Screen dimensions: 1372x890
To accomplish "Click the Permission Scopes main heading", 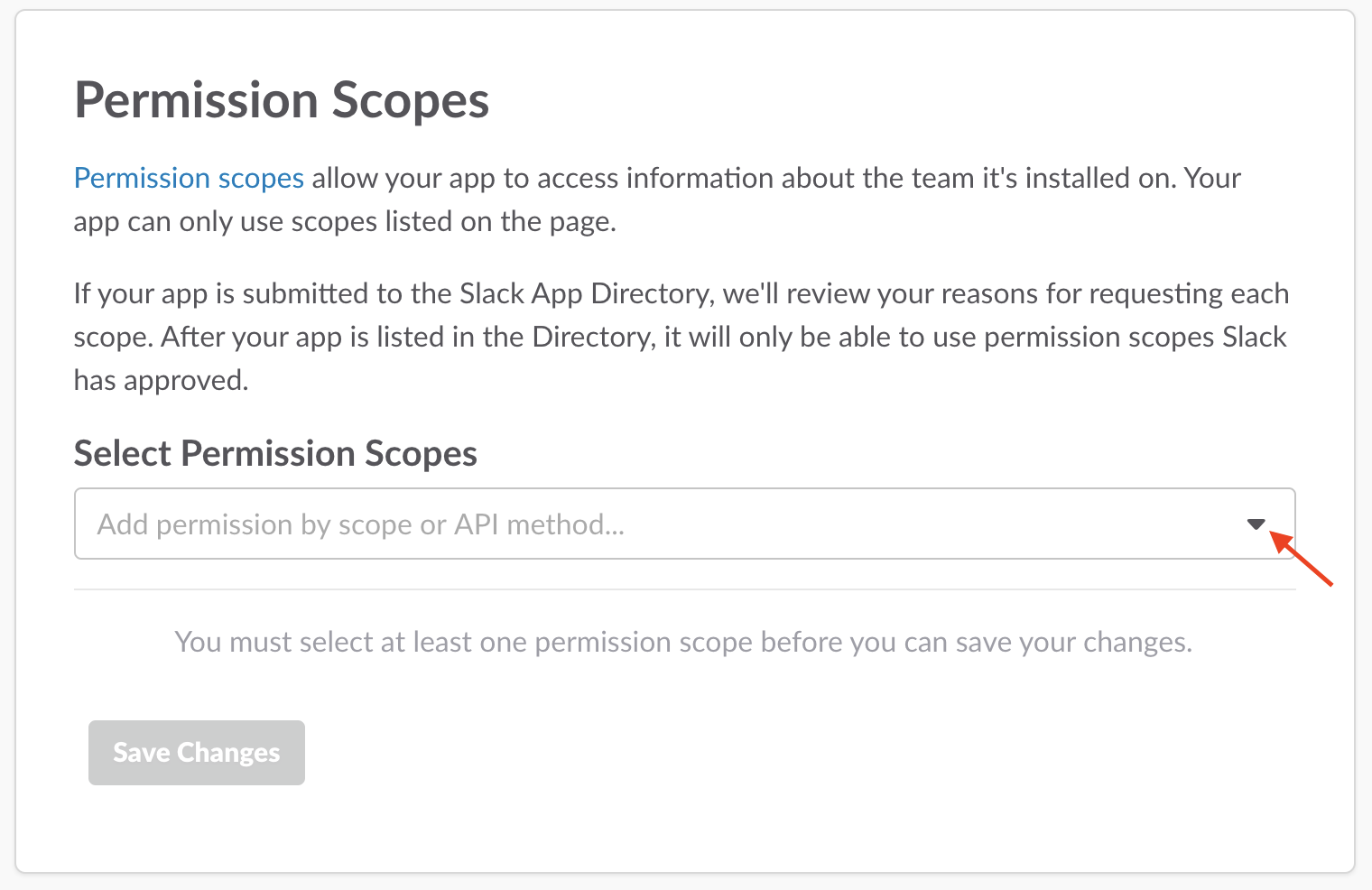I will (x=282, y=100).
